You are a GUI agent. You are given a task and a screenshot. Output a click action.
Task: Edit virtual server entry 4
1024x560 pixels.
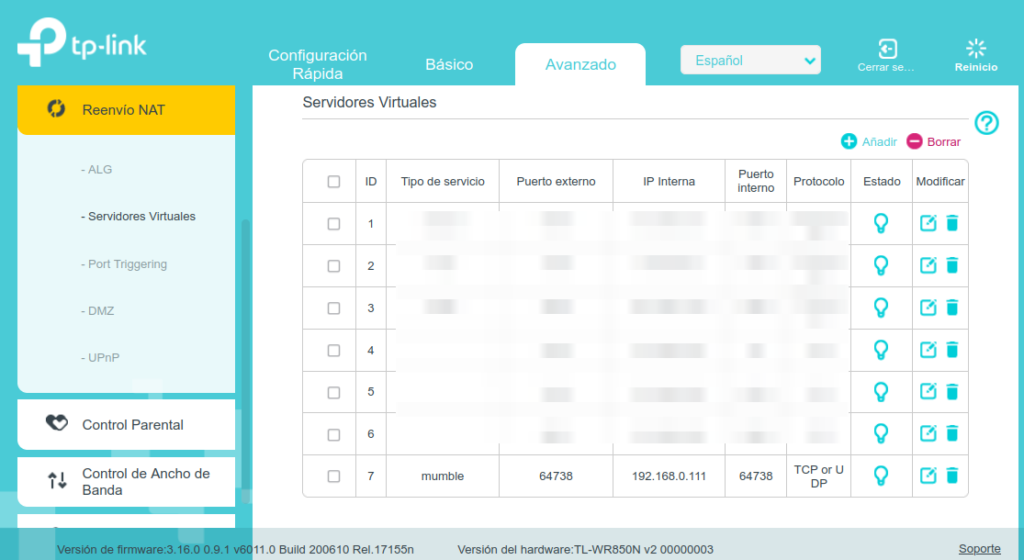tap(928, 350)
